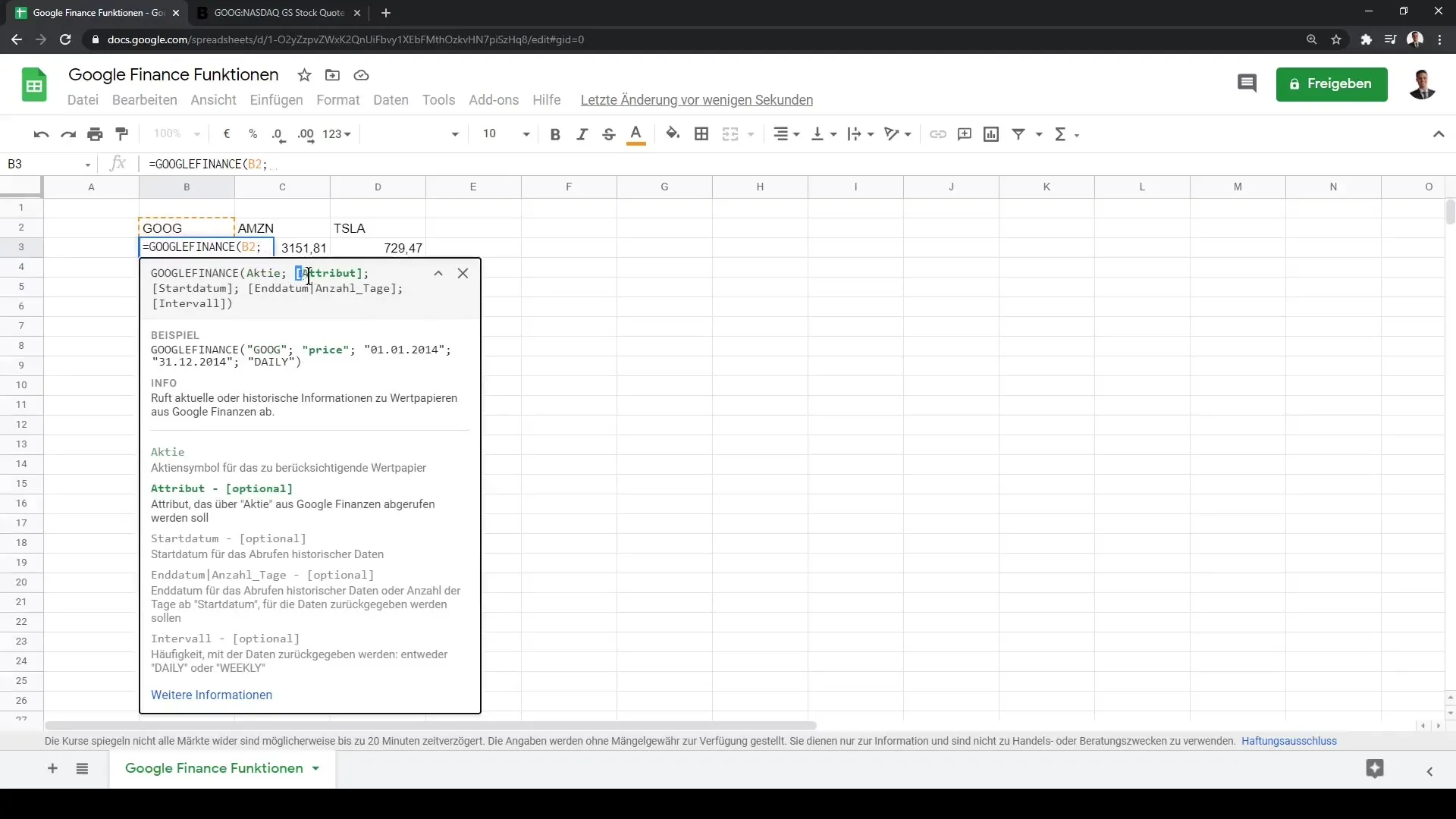This screenshot has height=819, width=1456.
Task: Open vertical align dropdown
Action: tap(824, 134)
